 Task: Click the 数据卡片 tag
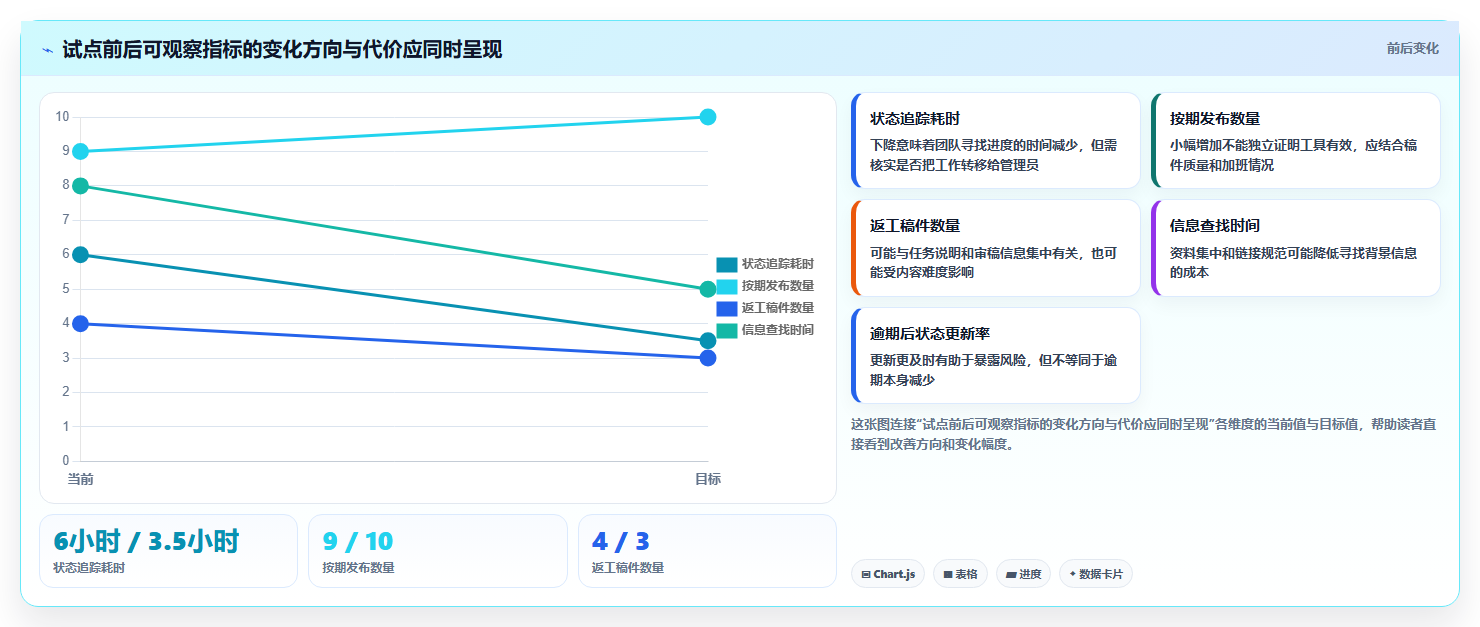1096,574
